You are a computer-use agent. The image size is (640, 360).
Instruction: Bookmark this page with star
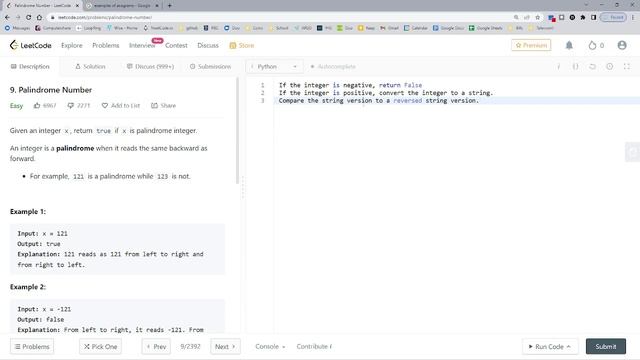pos(538,18)
